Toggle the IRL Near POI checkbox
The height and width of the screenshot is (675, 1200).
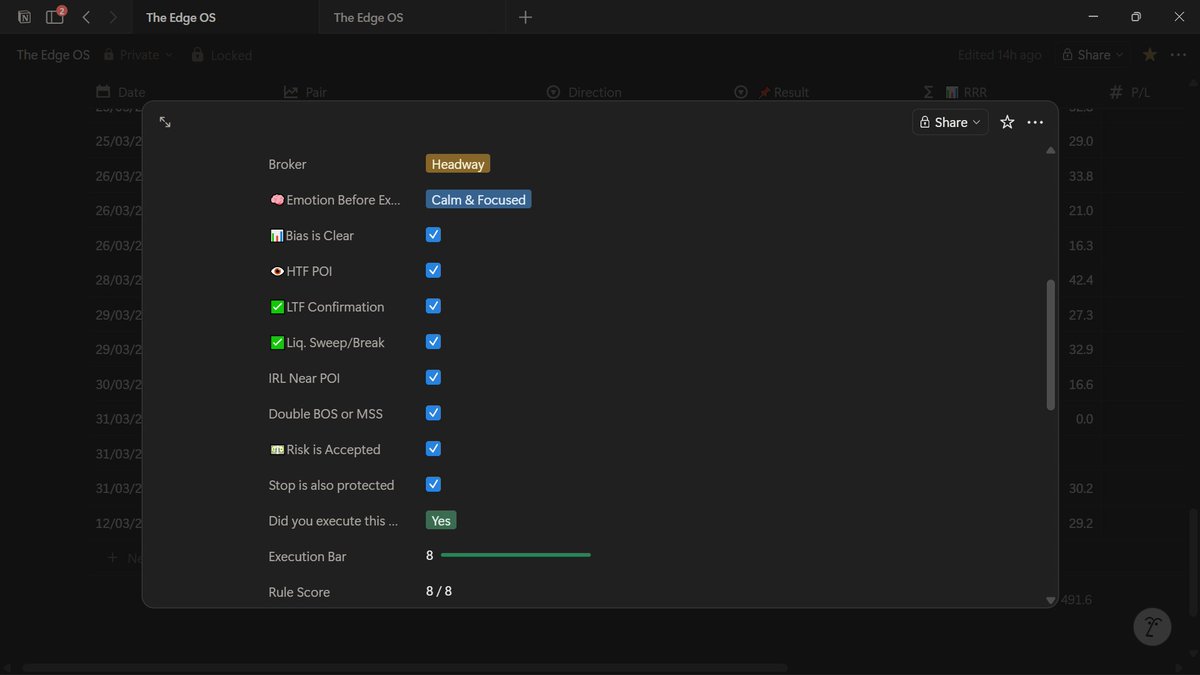click(433, 377)
